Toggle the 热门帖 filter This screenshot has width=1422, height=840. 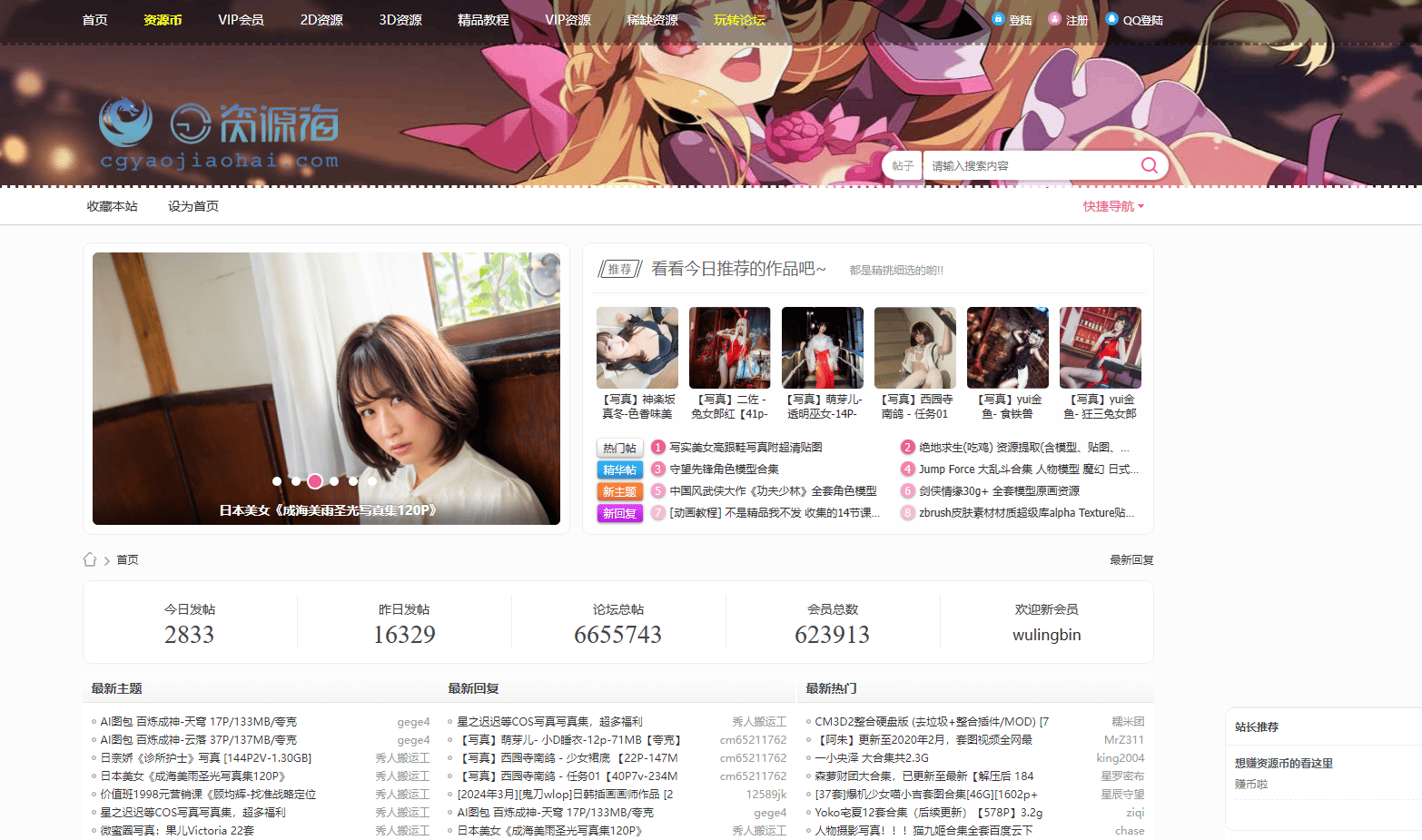pyautogui.click(x=619, y=447)
